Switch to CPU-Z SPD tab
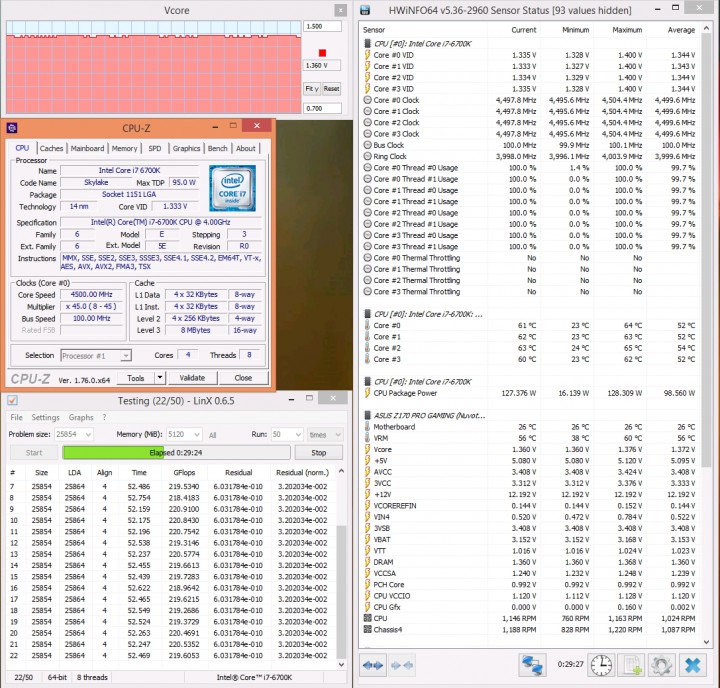The image size is (720, 688). (155, 148)
